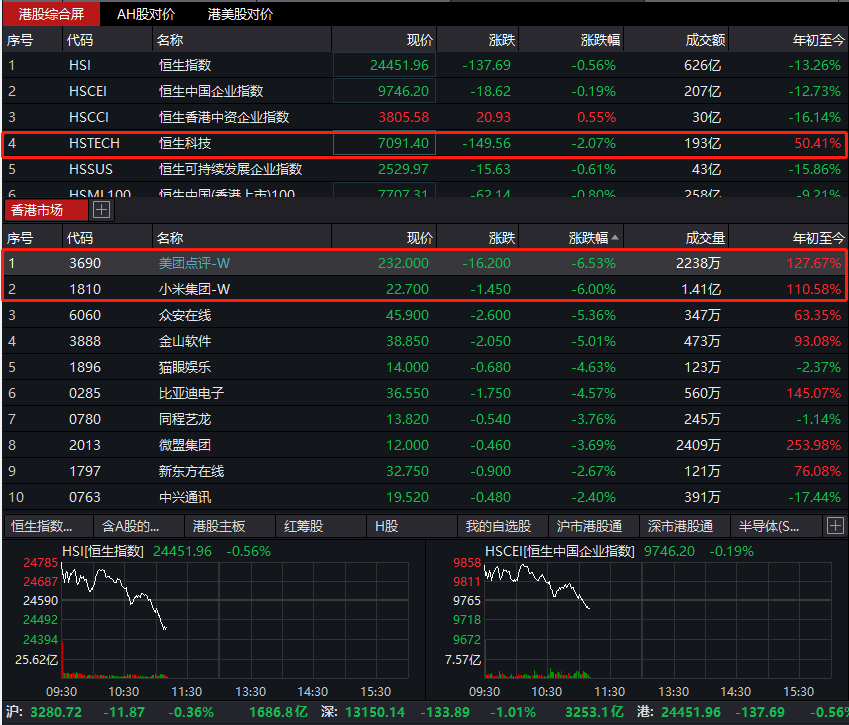Screen dimensions: 849x725
Task: Click stock code 1810
Action: coord(85,289)
